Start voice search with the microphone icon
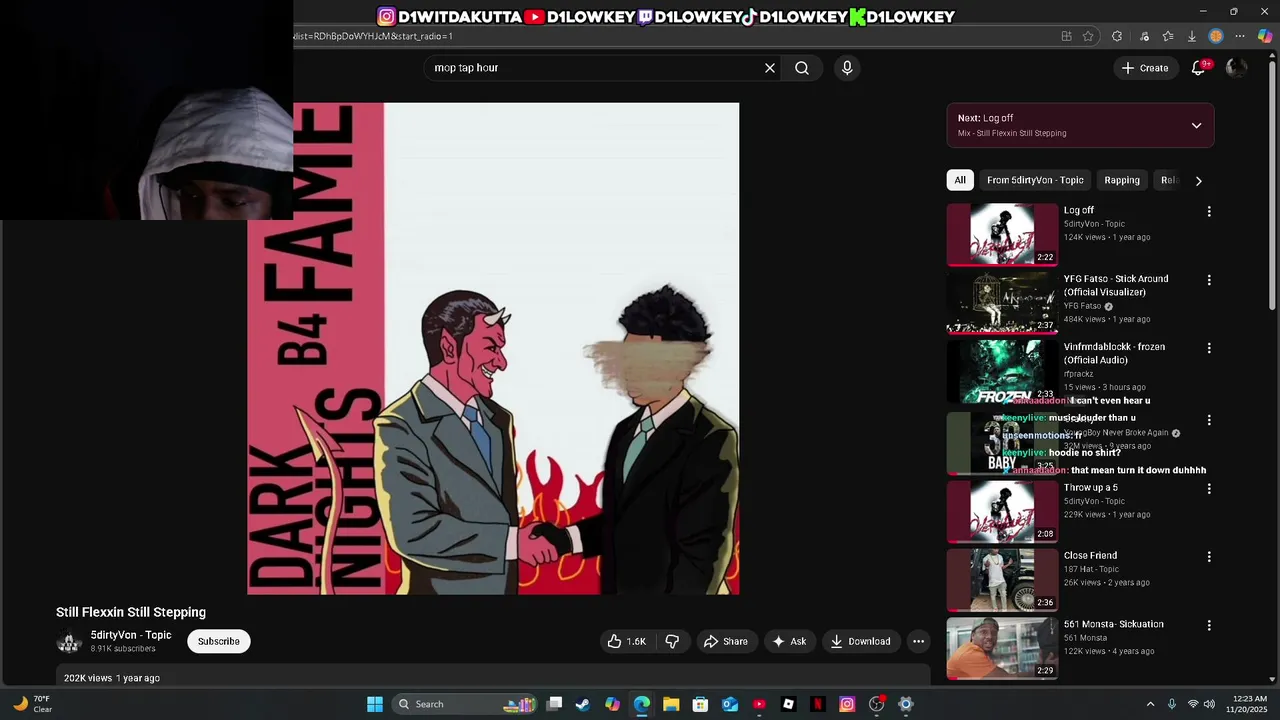This screenshot has height=720, width=1280. click(x=847, y=68)
